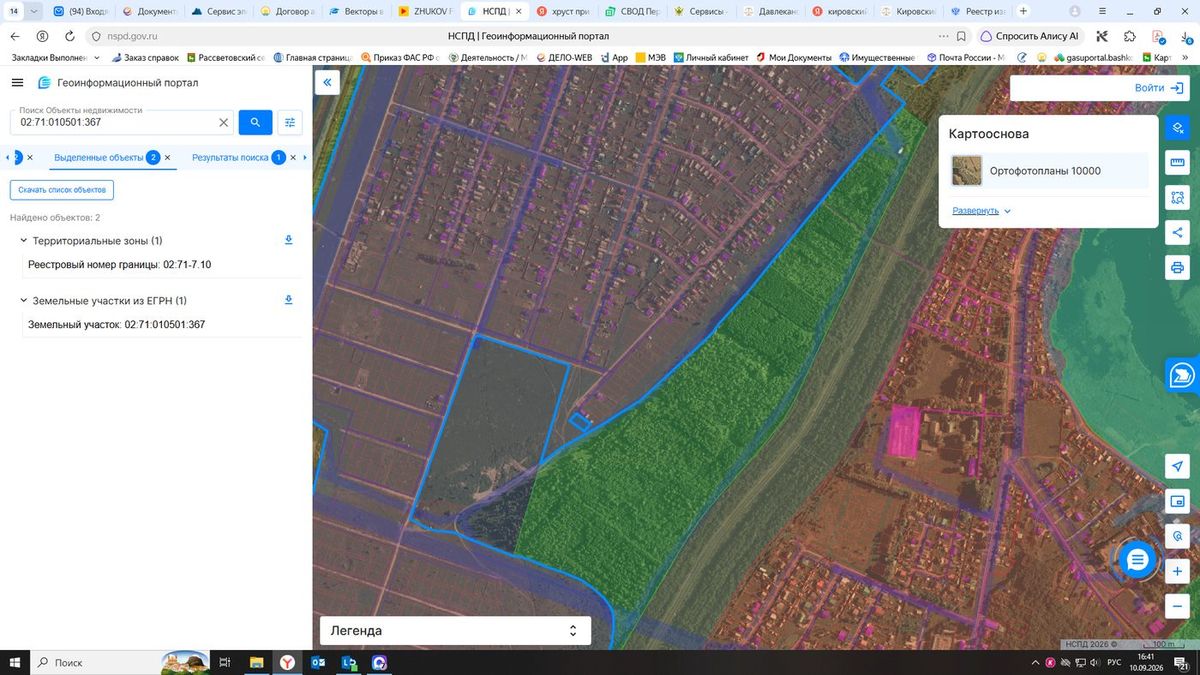Click the share map icon
Screen dimensions: 1200x675
click(1178, 233)
